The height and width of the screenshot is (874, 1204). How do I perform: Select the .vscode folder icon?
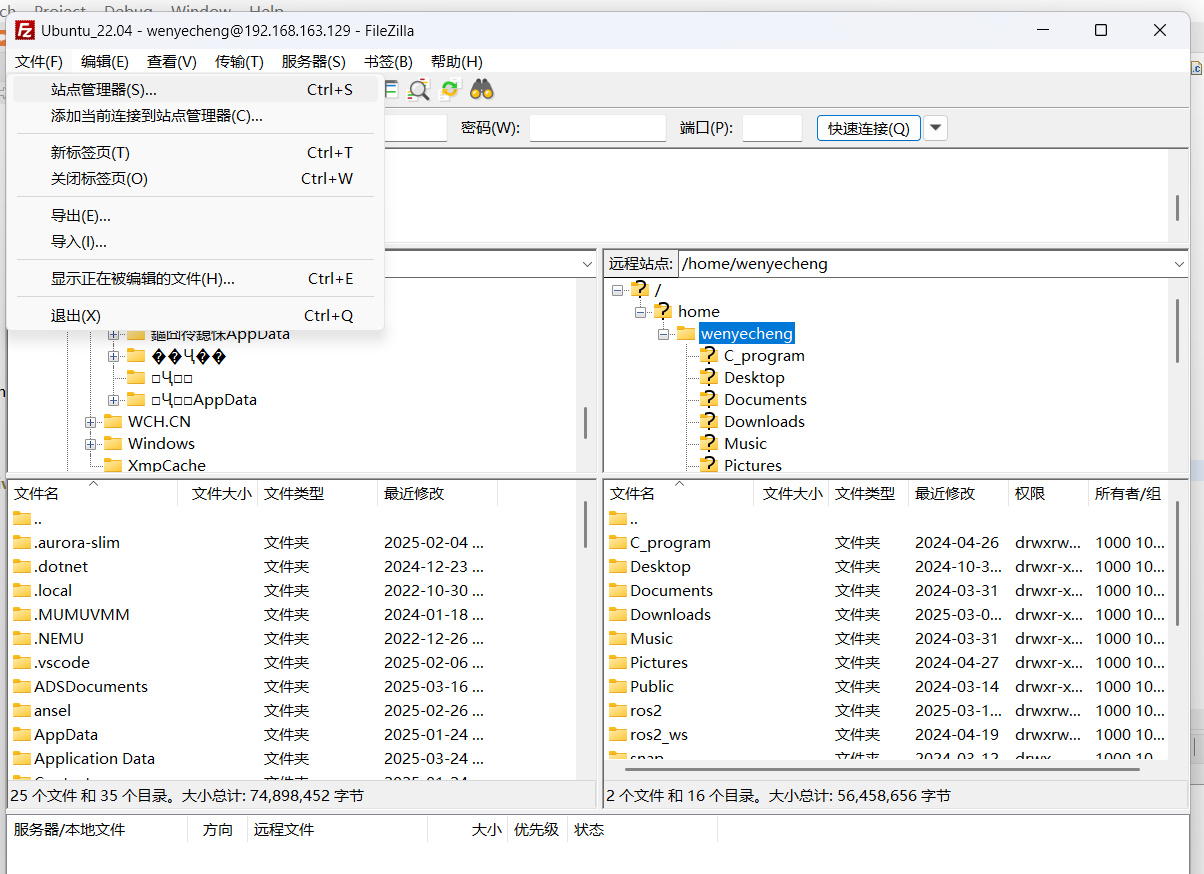(x=22, y=662)
